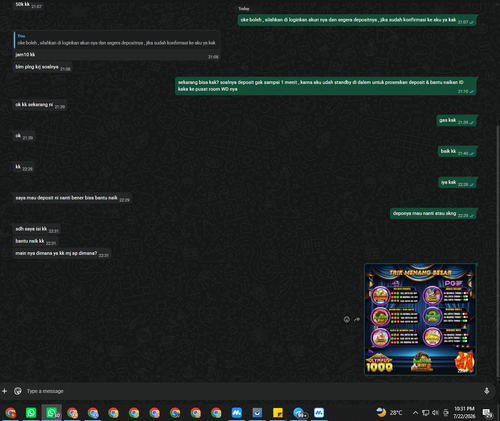This screenshot has height=421, width=500.
Task: Open the notification center icon
Action: coord(488,413)
